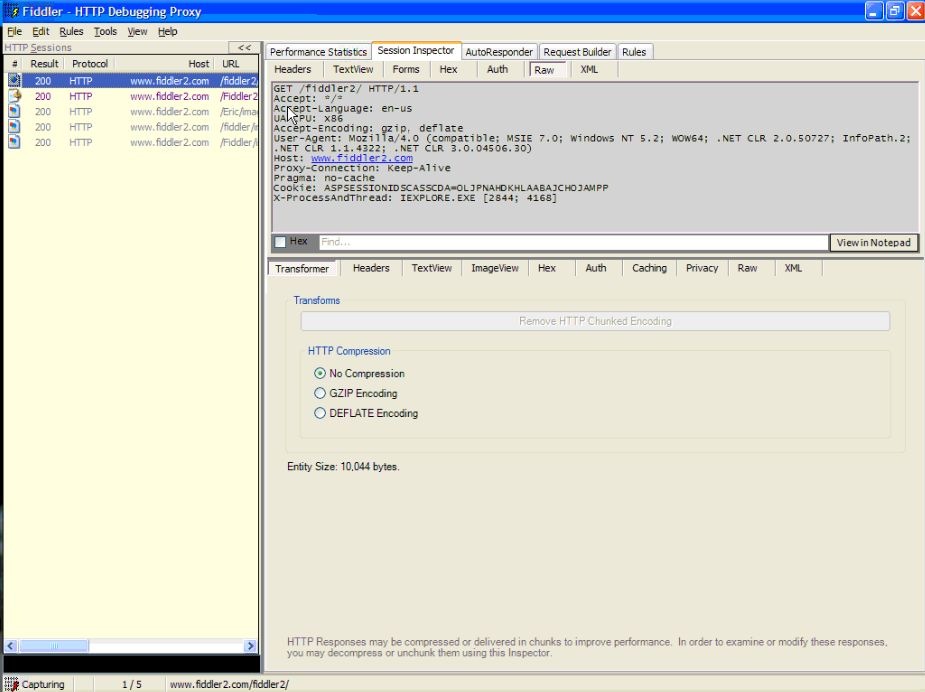Click the icon of the /fiddler/ session row
This screenshot has width=925, height=692.
point(14,126)
